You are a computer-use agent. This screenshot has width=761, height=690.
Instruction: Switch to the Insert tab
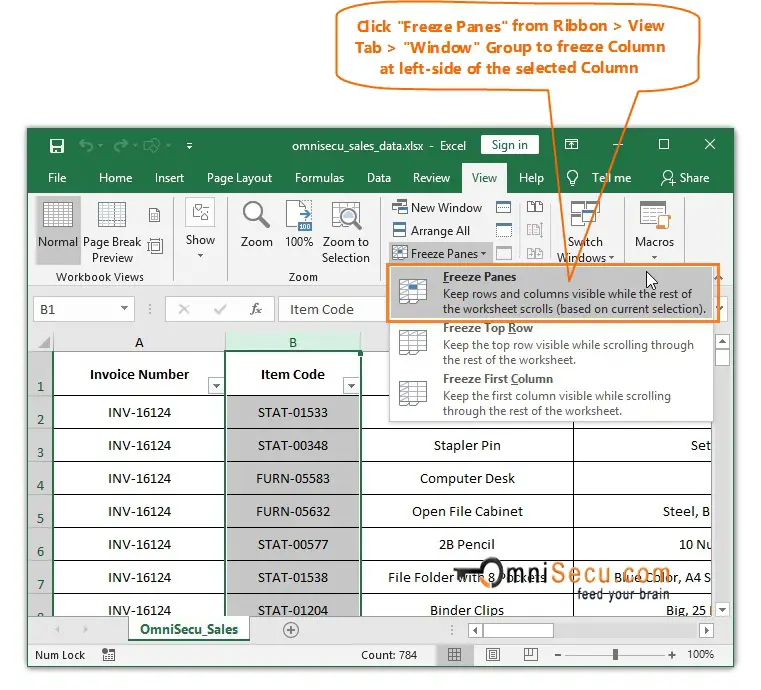pyautogui.click(x=169, y=178)
